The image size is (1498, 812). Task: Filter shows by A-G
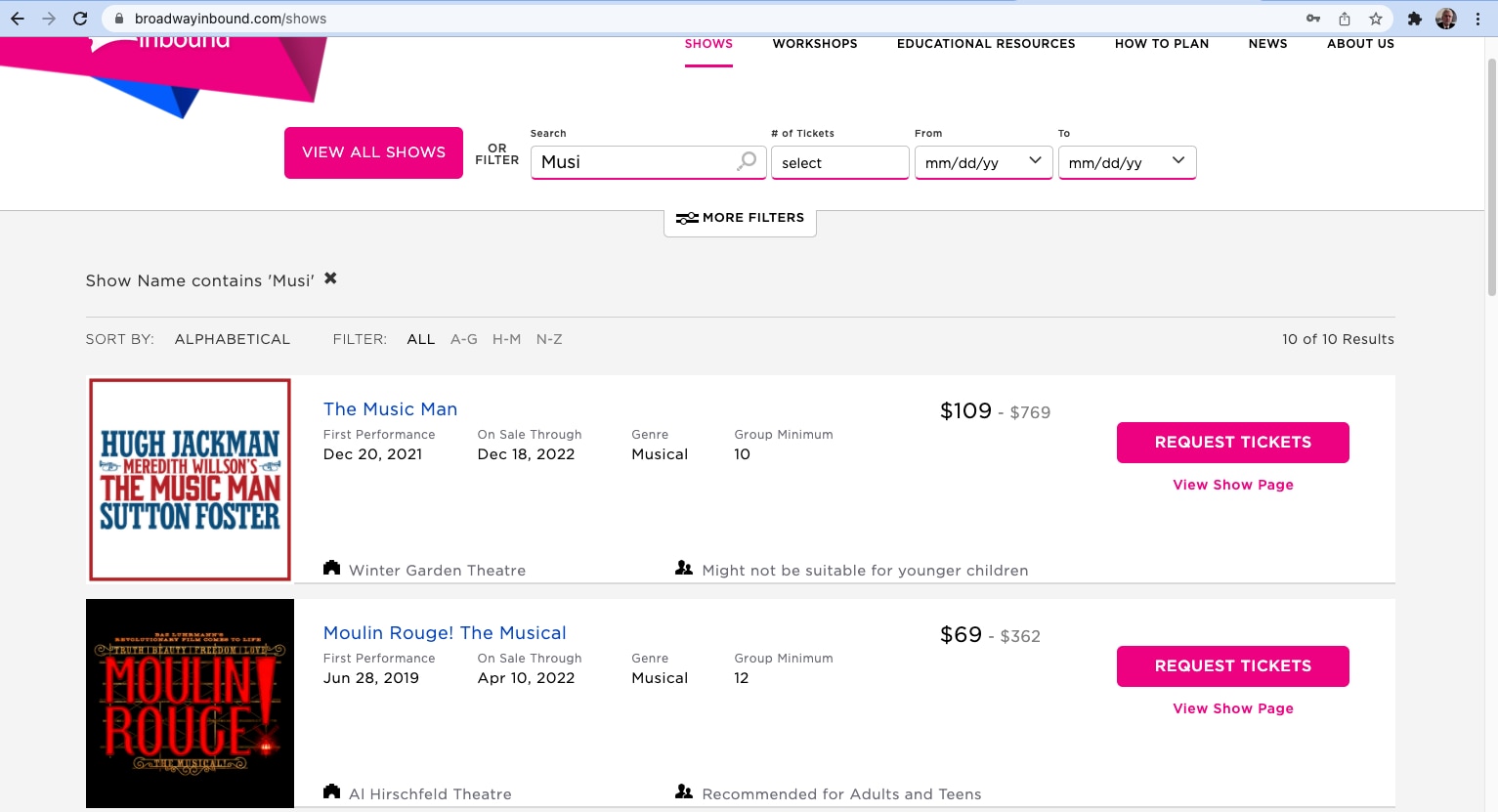click(464, 339)
